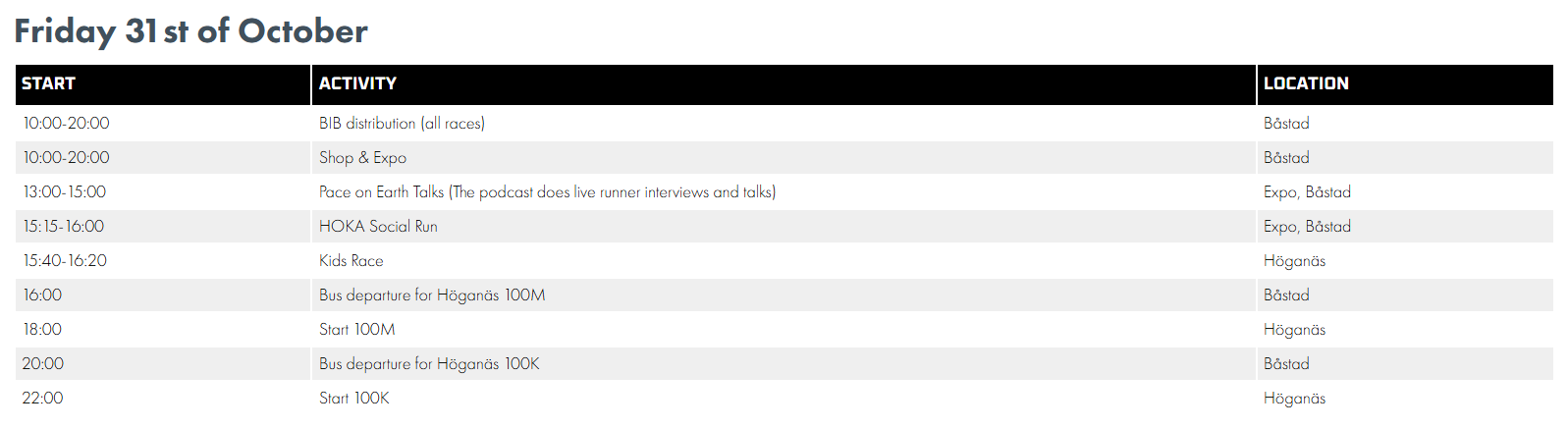Screen dimensions: 1568x429
Task: Select the 15:40-16:20 time cell
Action: click(65, 261)
